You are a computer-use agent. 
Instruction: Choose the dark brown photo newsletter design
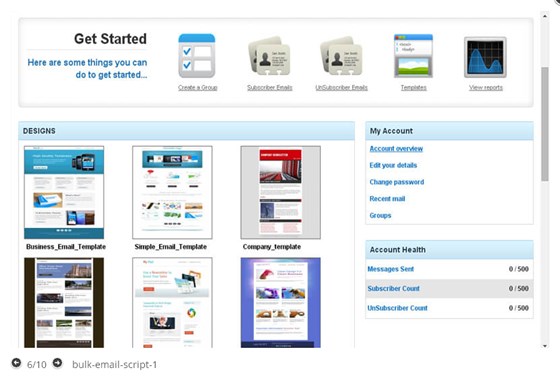pos(64,302)
